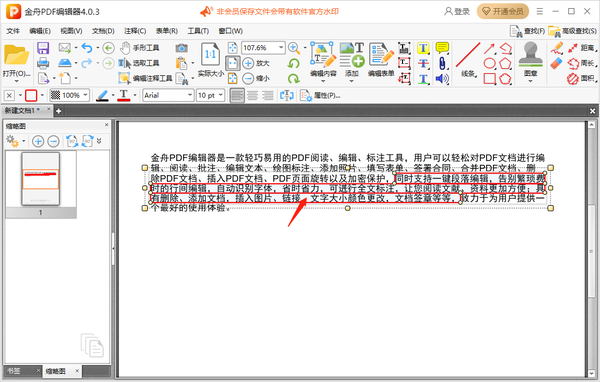Select the red oval shape tool

pyautogui.click(x=489, y=63)
